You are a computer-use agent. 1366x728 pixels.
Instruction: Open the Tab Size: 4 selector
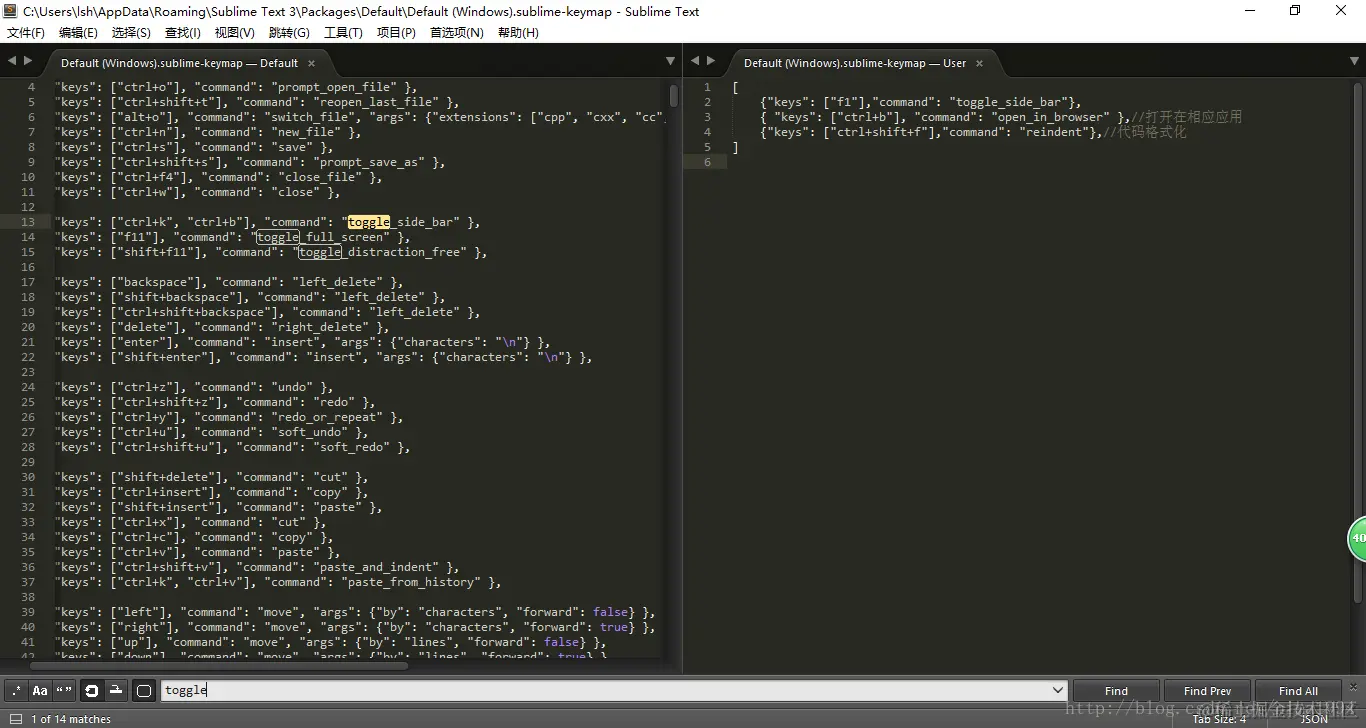click(1219, 719)
